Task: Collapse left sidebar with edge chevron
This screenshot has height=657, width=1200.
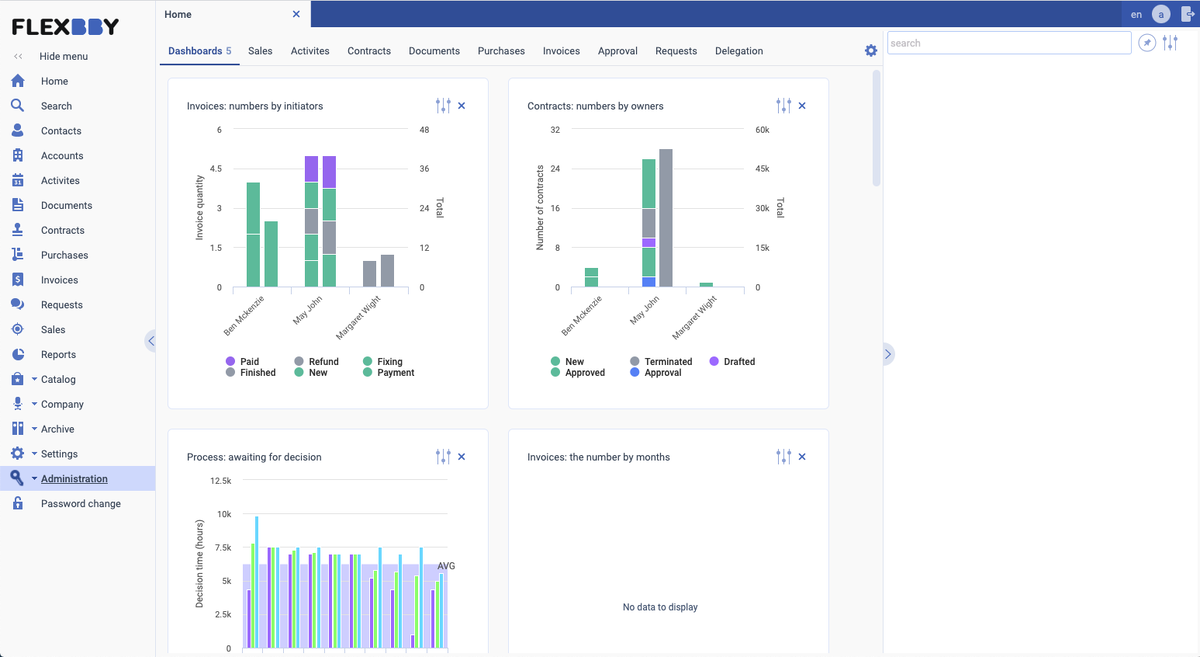Action: coord(151,341)
